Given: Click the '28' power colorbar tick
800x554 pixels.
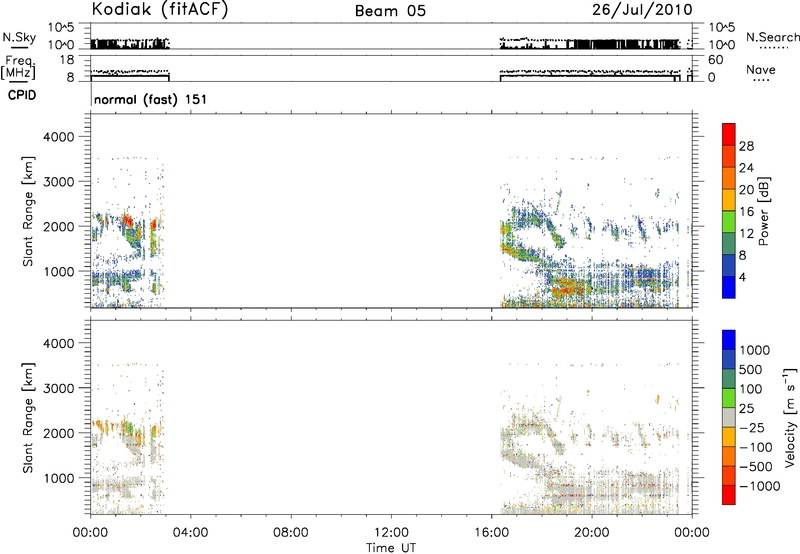Looking at the screenshot, I should coord(746,146).
